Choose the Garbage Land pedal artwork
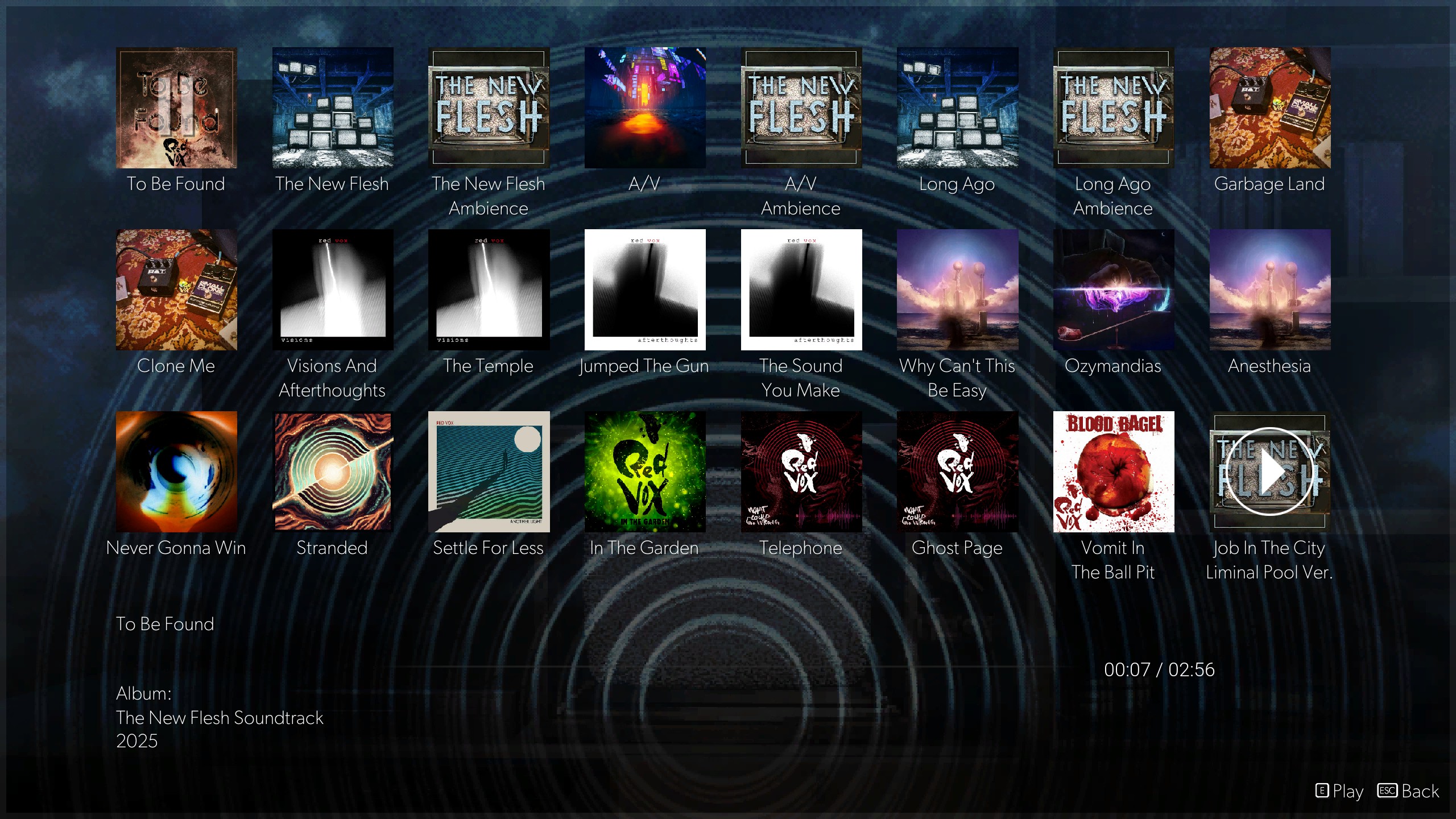Viewport: 1456px width, 819px height. pos(1269,107)
